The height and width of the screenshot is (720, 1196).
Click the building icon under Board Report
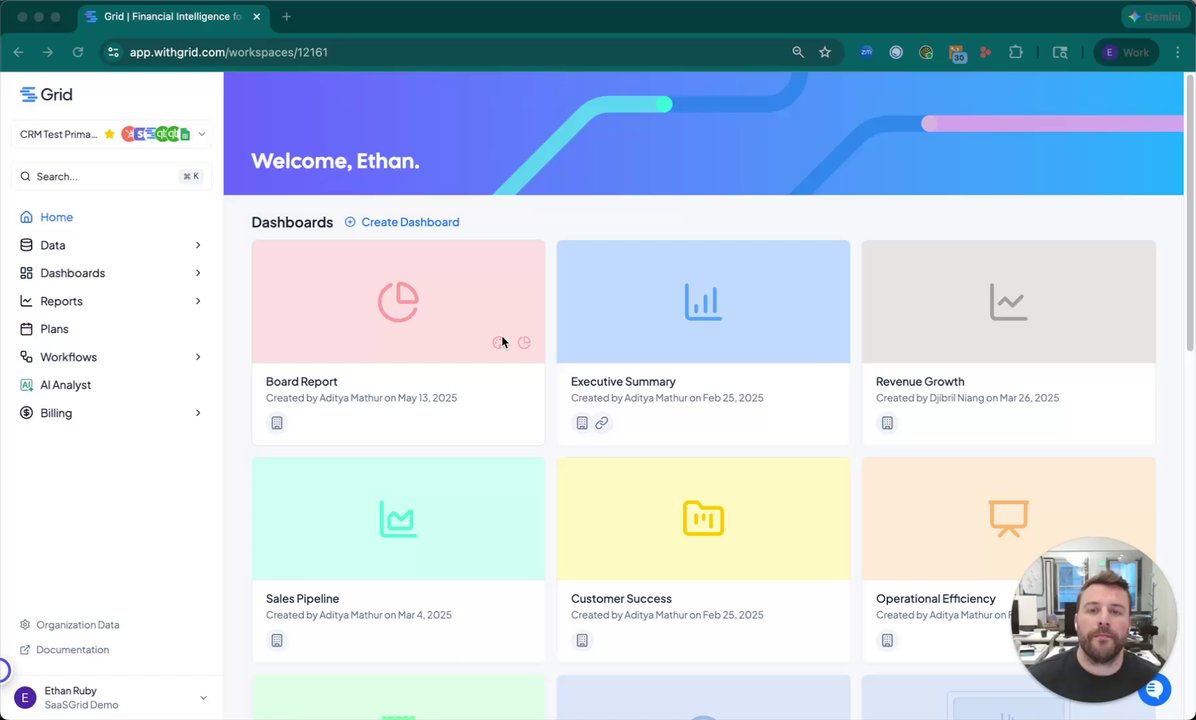(x=277, y=423)
